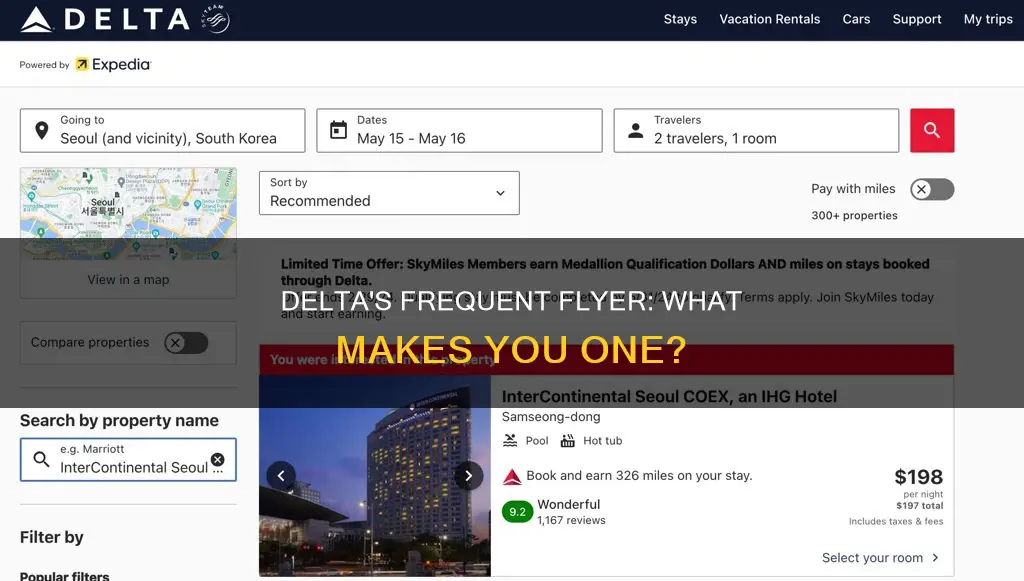Click the travelers person icon

point(635,130)
